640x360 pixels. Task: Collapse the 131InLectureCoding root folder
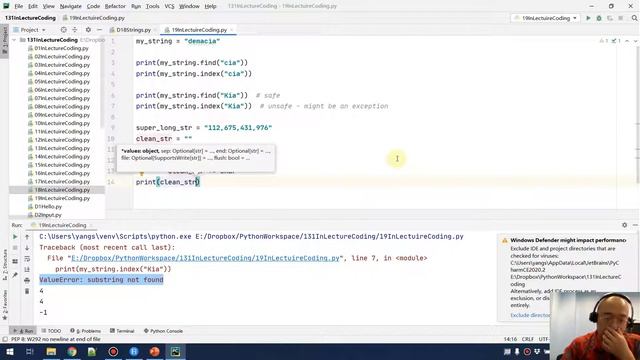click(x=15, y=40)
